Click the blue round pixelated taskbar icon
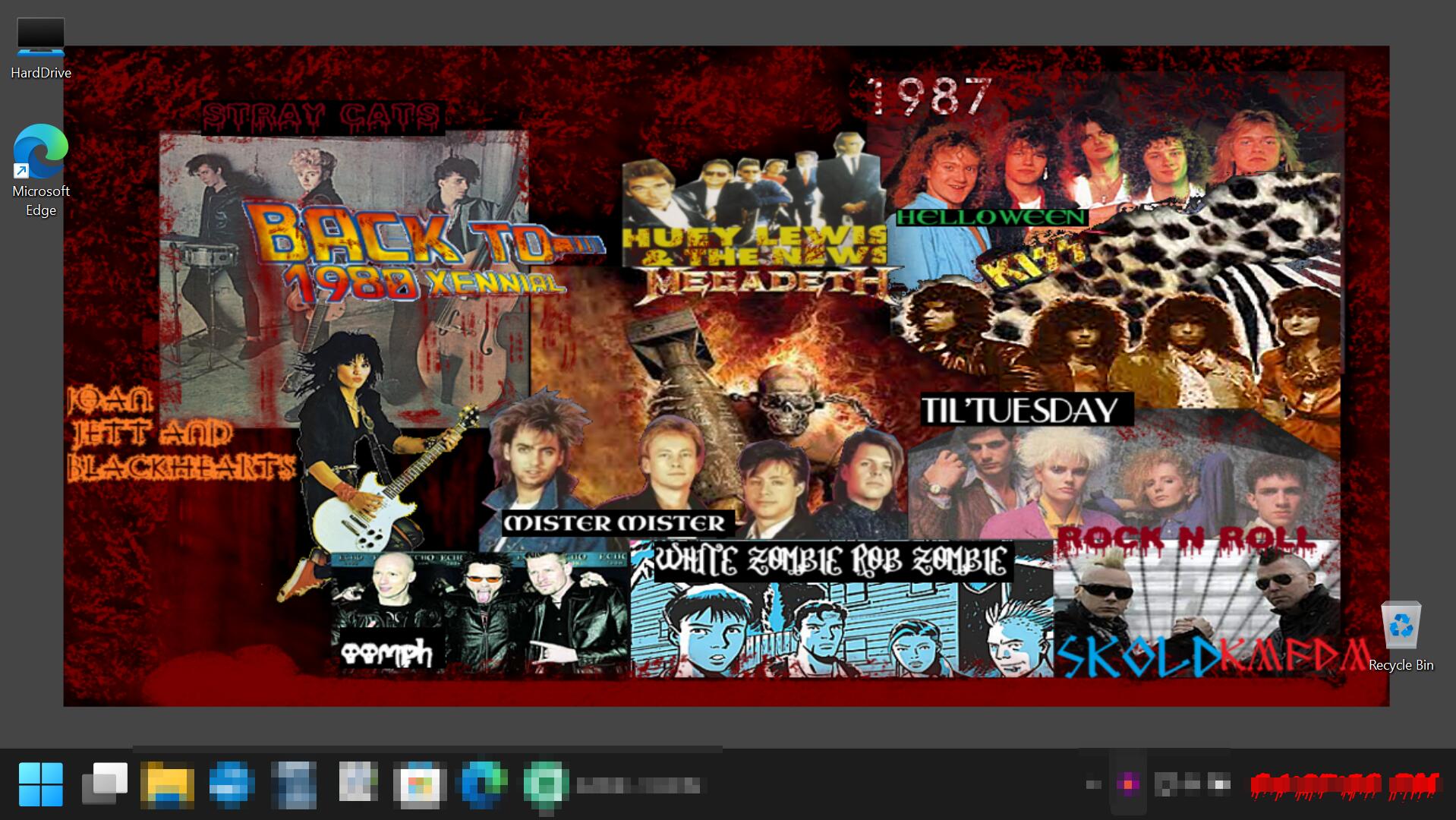Image resolution: width=1456 pixels, height=820 pixels. pyautogui.click(x=231, y=784)
